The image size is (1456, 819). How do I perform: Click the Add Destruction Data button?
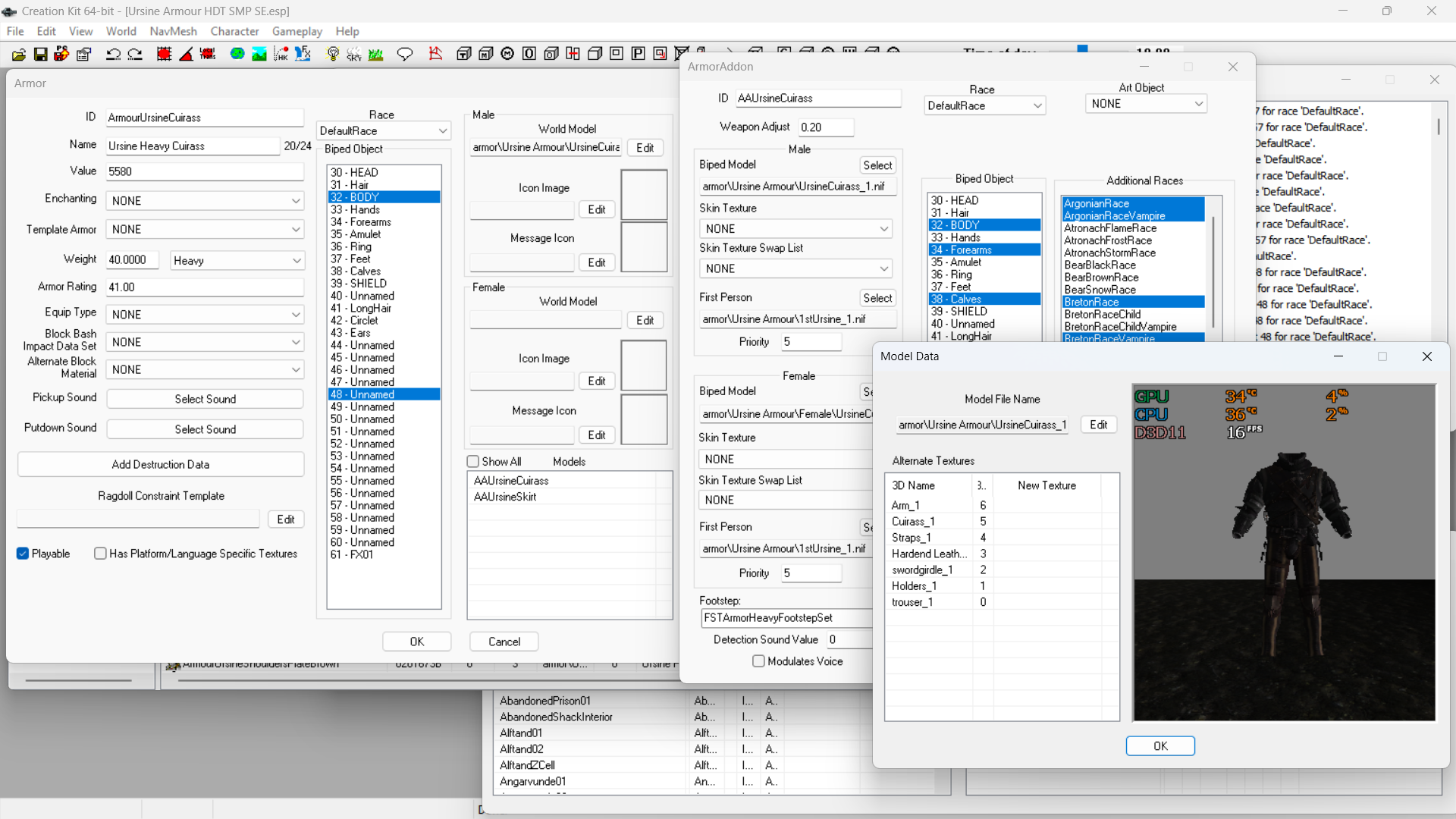tap(161, 464)
